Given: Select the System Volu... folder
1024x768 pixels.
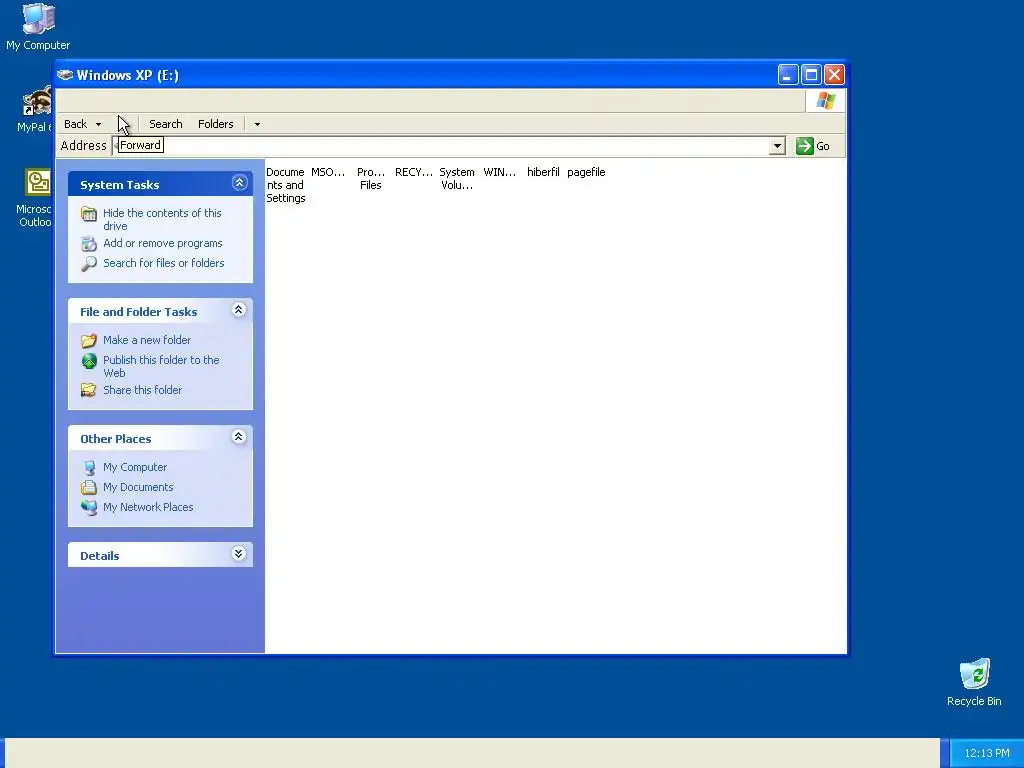Looking at the screenshot, I should coord(456,178).
